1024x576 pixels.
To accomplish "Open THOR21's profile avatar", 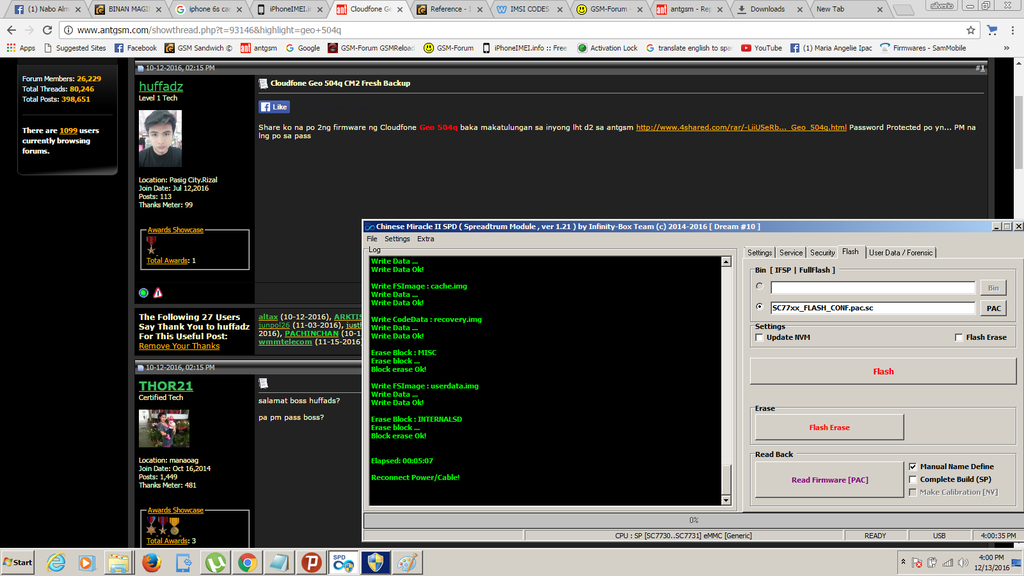I will (164, 428).
